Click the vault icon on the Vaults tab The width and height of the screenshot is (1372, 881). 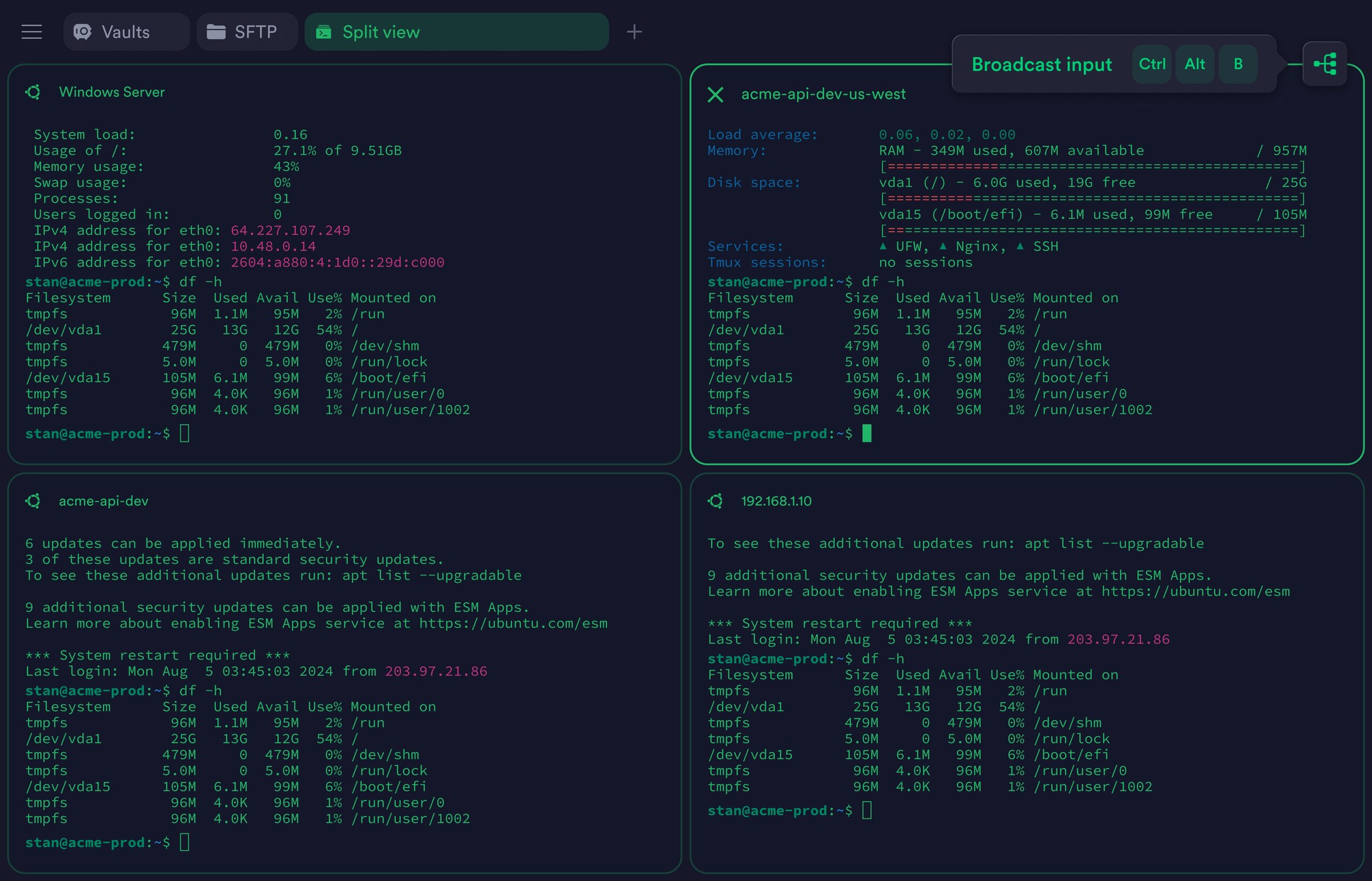(83, 31)
